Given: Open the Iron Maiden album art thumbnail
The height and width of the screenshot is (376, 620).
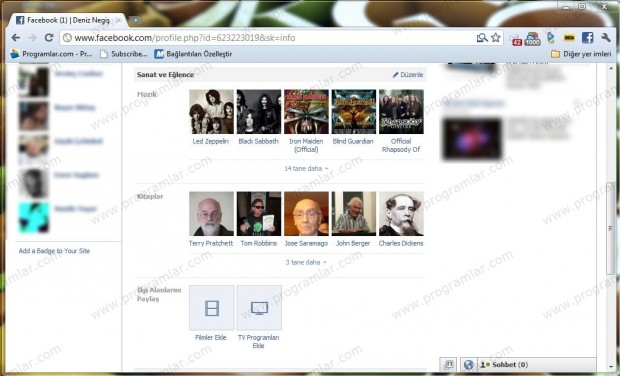Looking at the screenshot, I should [306, 112].
